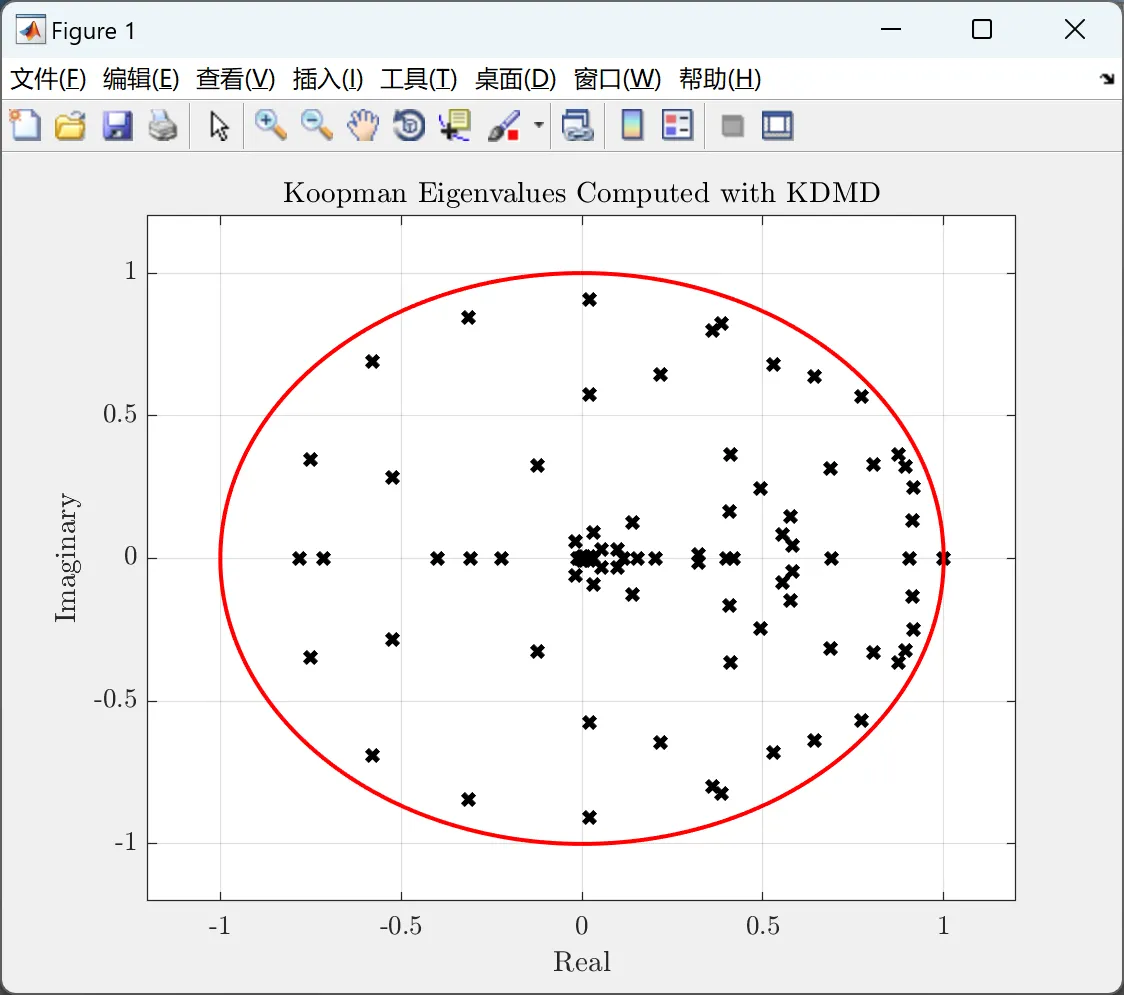This screenshot has height=995, width=1124.
Task: Enable the Rotate 3D tool
Action: point(409,125)
